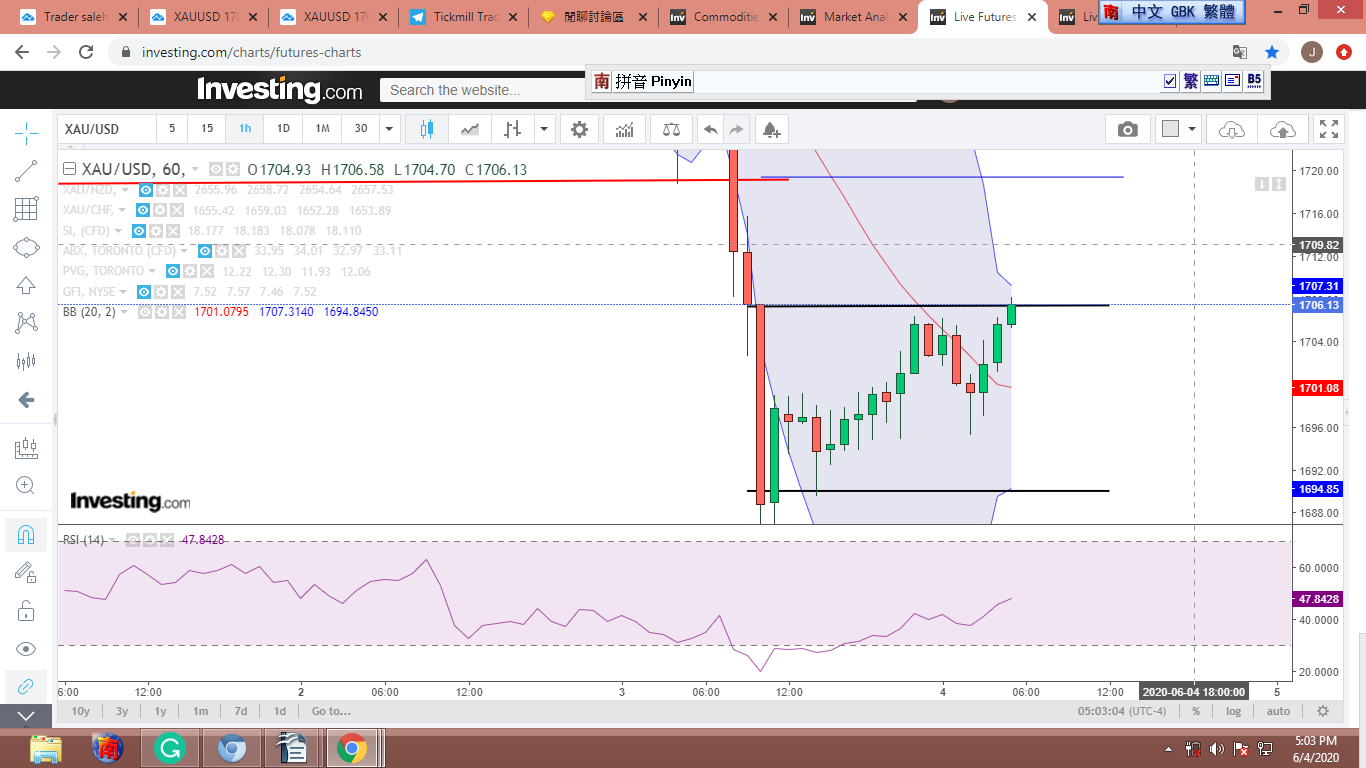Open chart properties gear in top toolbar
The height and width of the screenshot is (768, 1366).
[579, 129]
